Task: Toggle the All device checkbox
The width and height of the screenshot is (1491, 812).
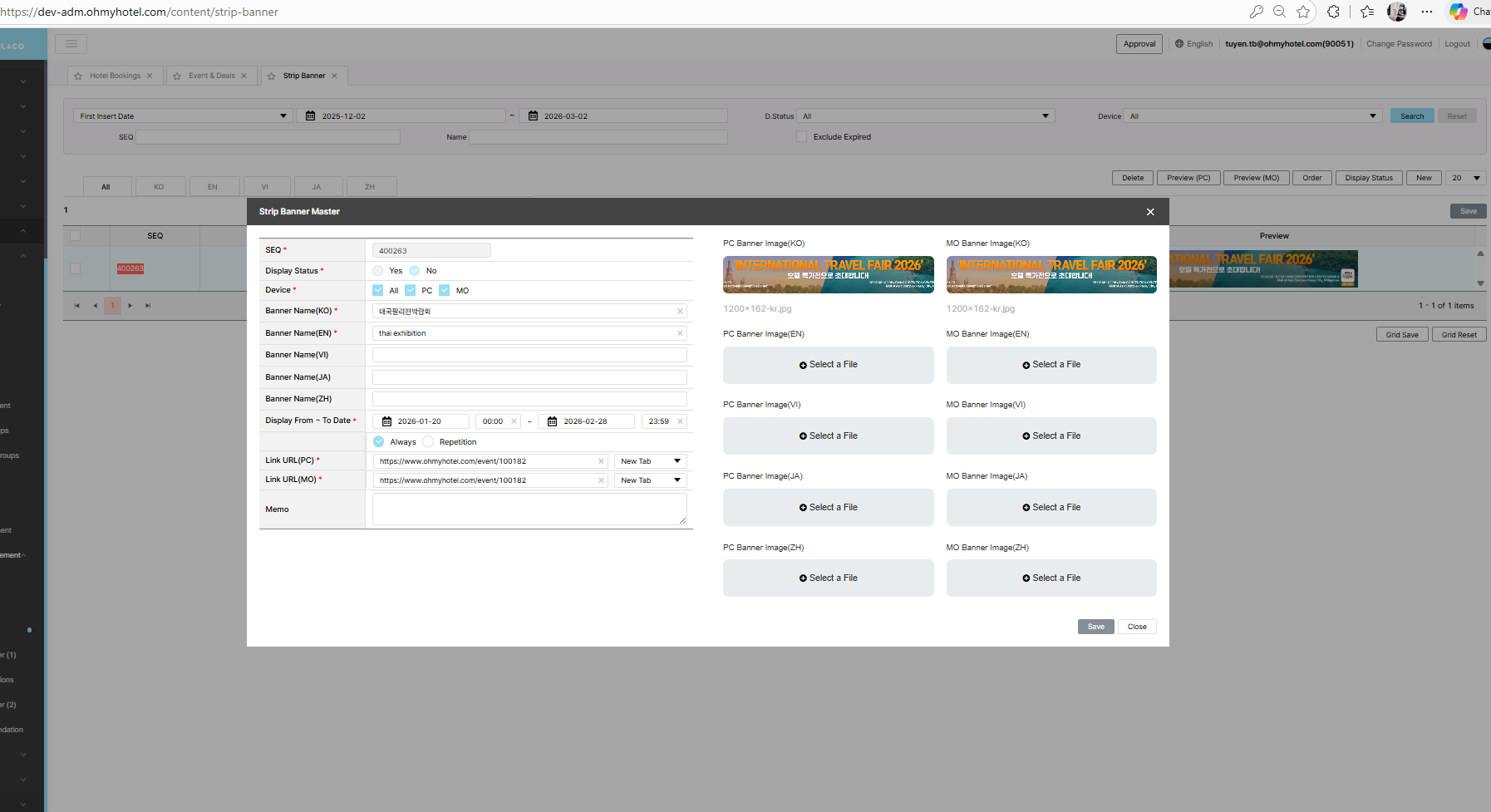Action: point(378,290)
